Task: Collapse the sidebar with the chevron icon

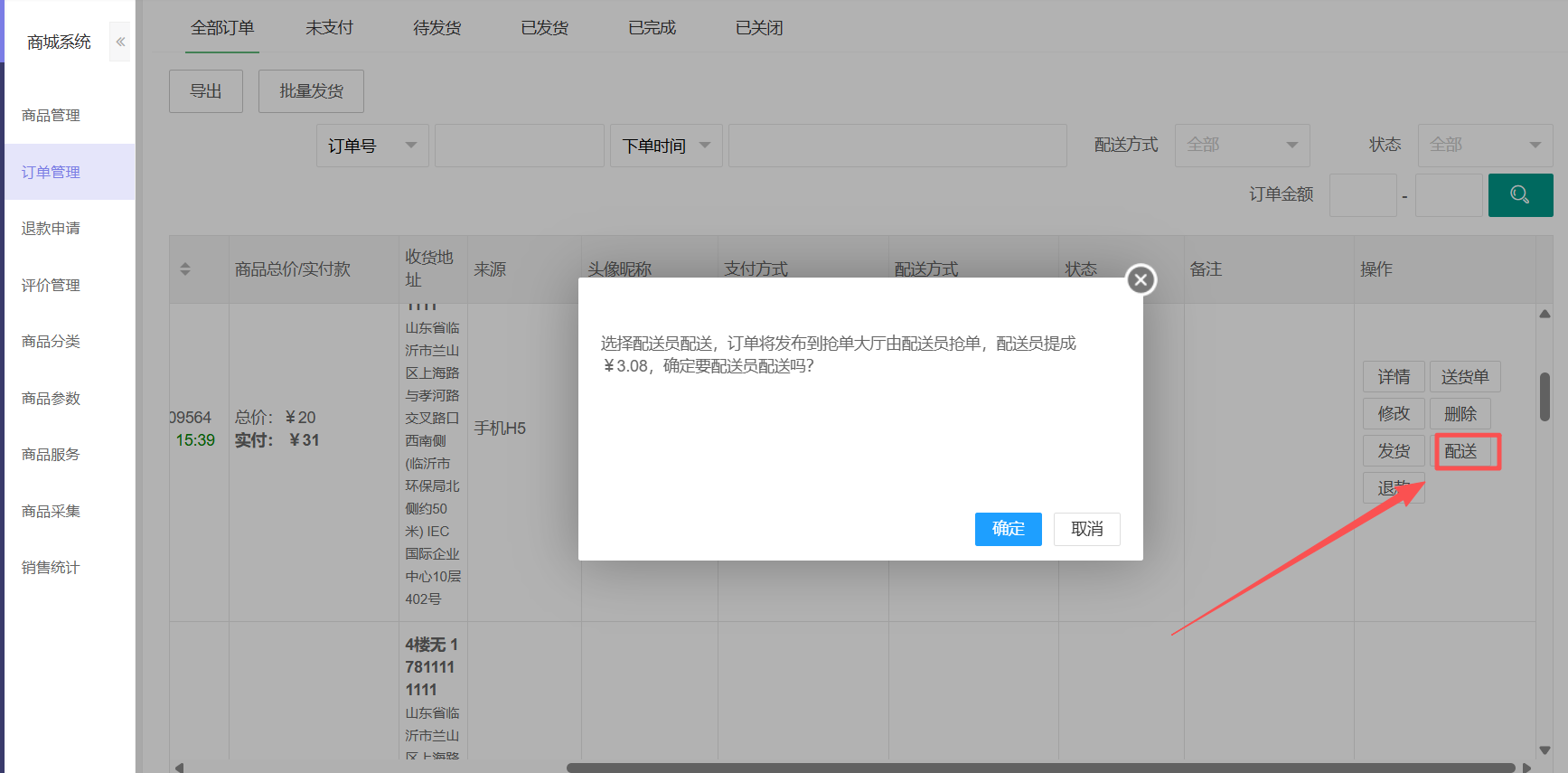Action: [120, 42]
